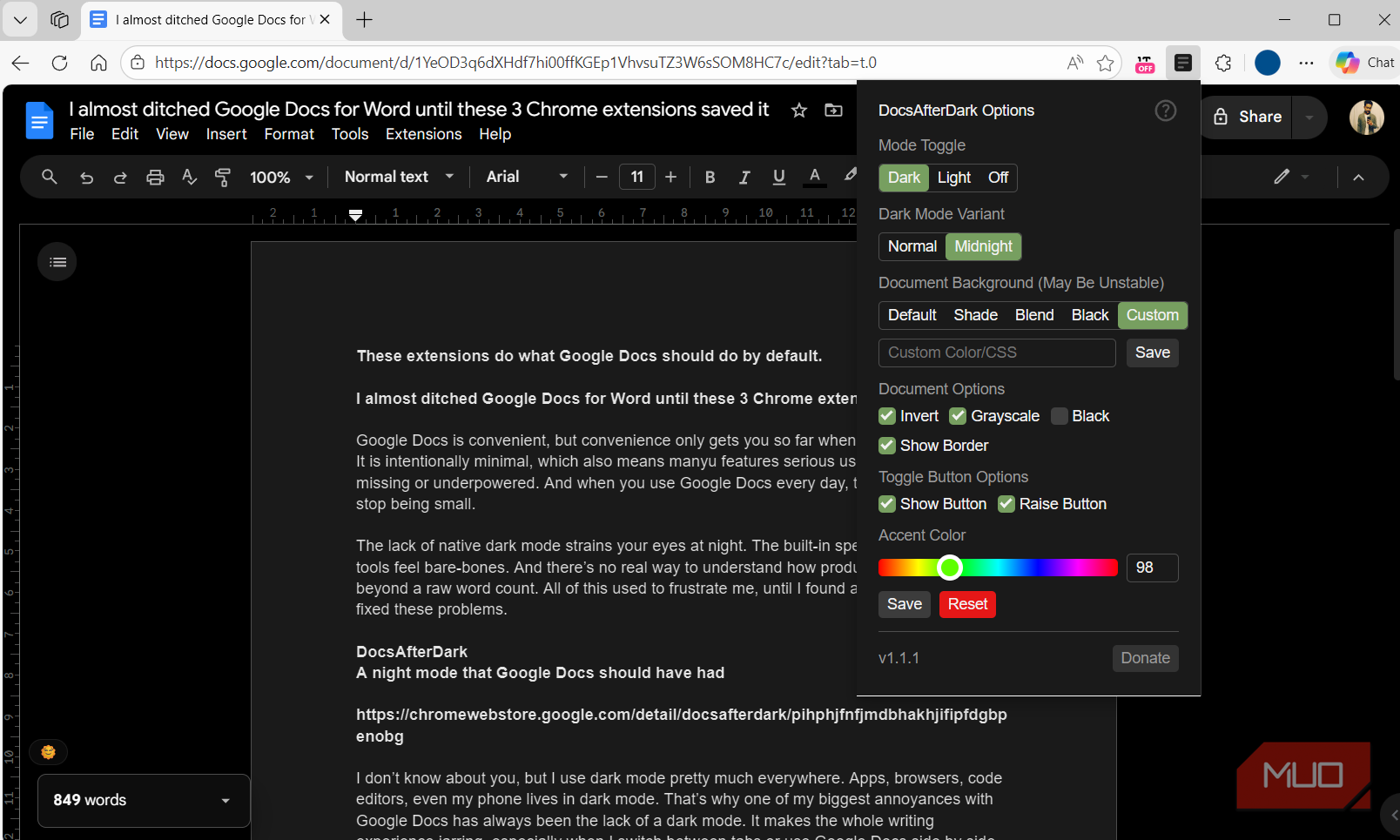This screenshot has width=1400, height=840.
Task: Print the document using printer icon
Action: click(155, 177)
